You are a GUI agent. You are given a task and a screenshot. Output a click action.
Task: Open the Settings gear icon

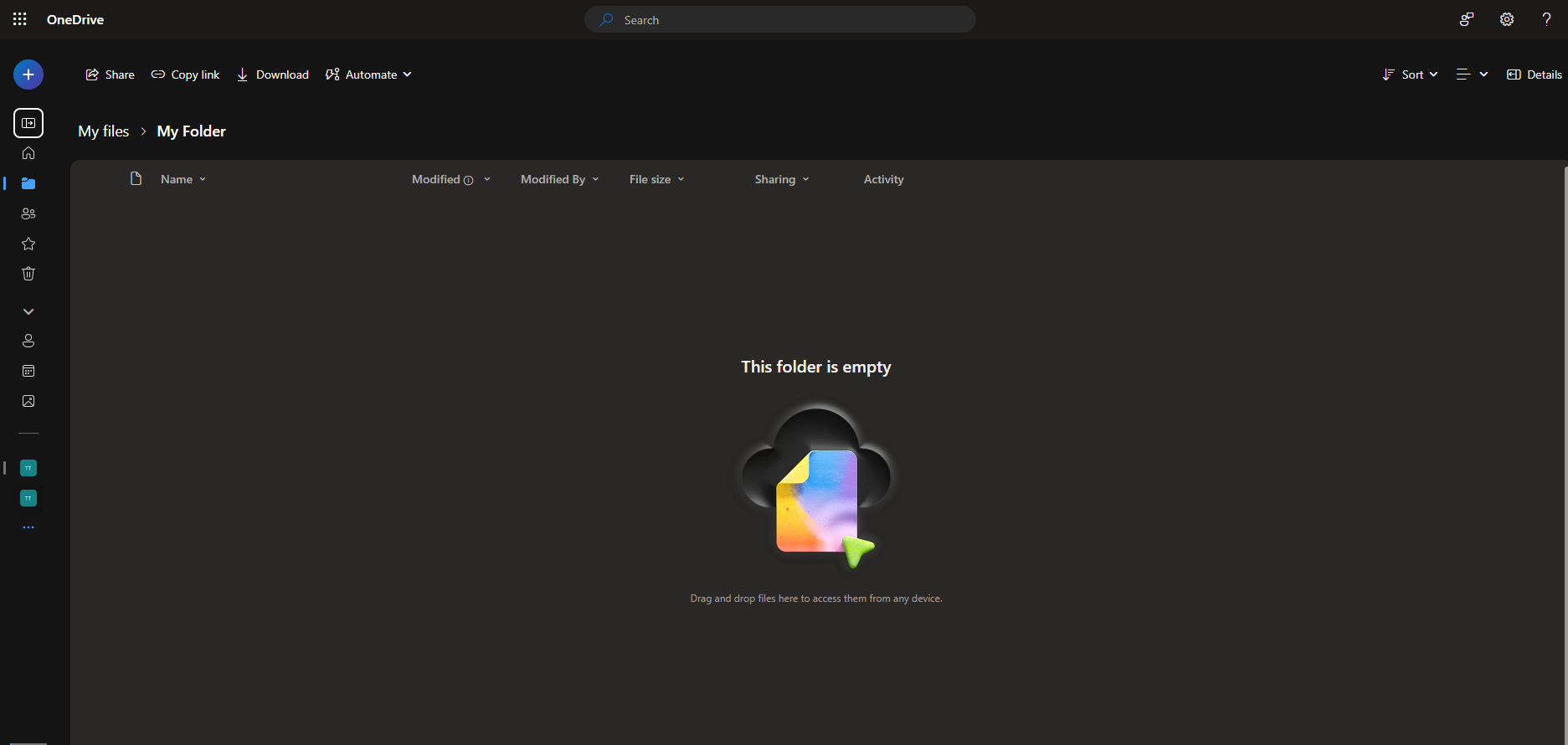(x=1507, y=19)
